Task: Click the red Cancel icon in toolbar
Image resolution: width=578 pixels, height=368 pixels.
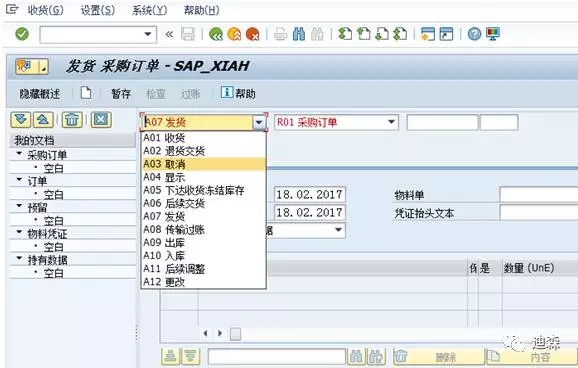Action: click(x=253, y=34)
